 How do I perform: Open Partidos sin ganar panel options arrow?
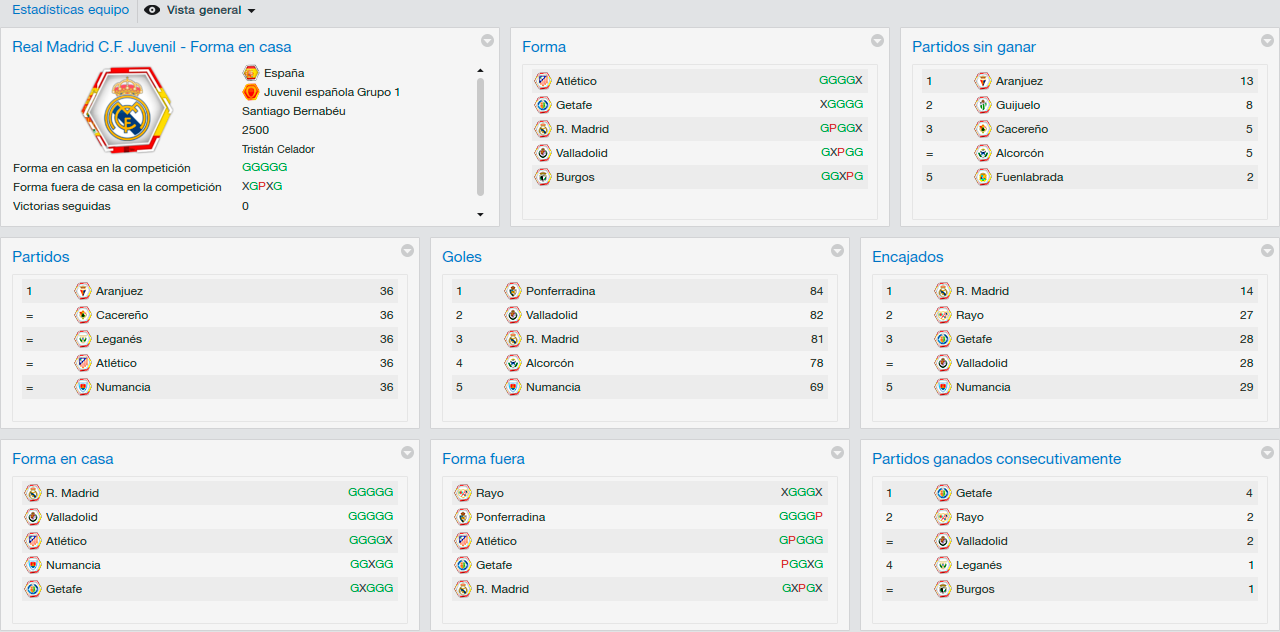(1267, 41)
